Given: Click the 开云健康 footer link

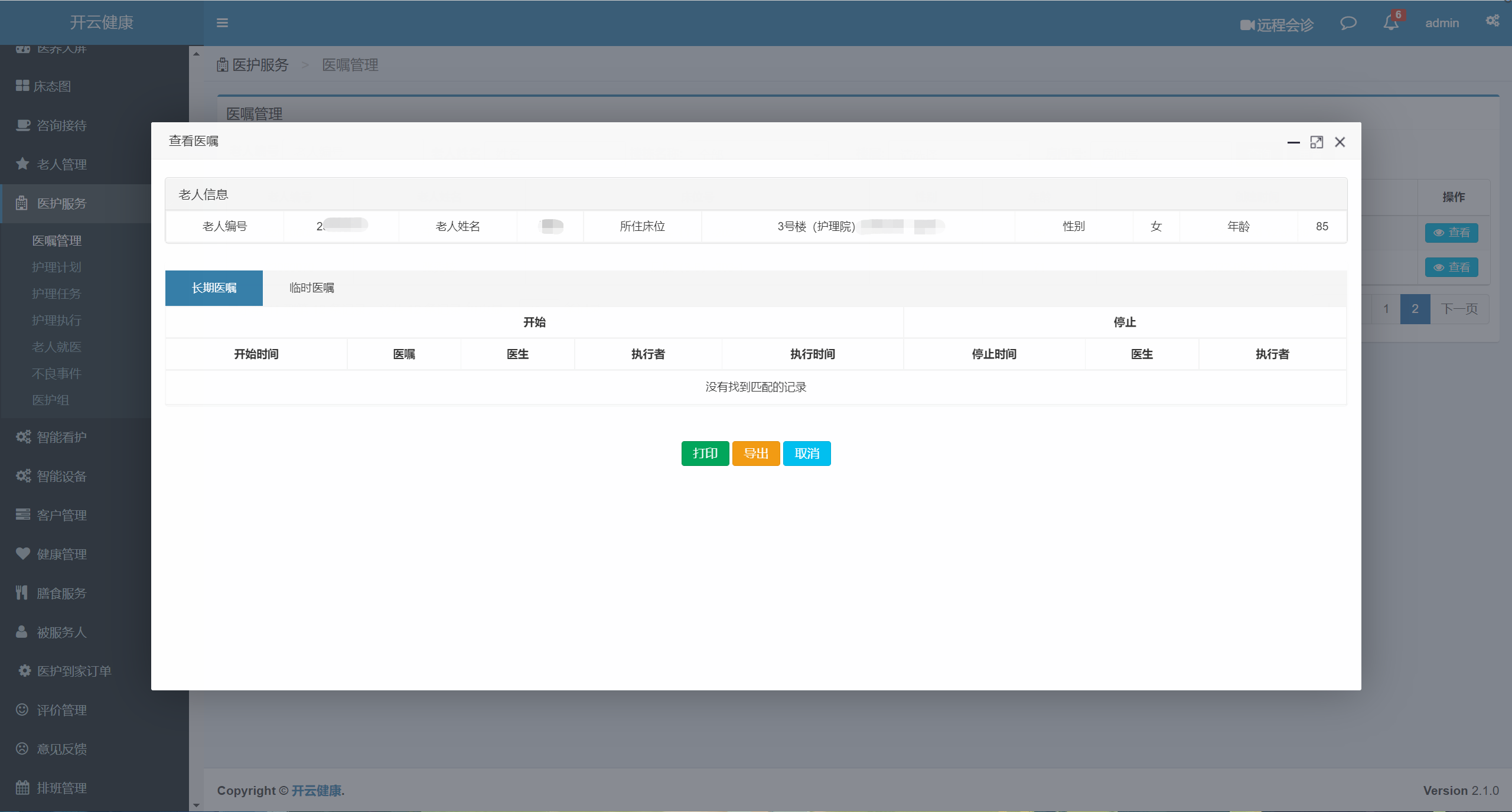Looking at the screenshot, I should (317, 791).
